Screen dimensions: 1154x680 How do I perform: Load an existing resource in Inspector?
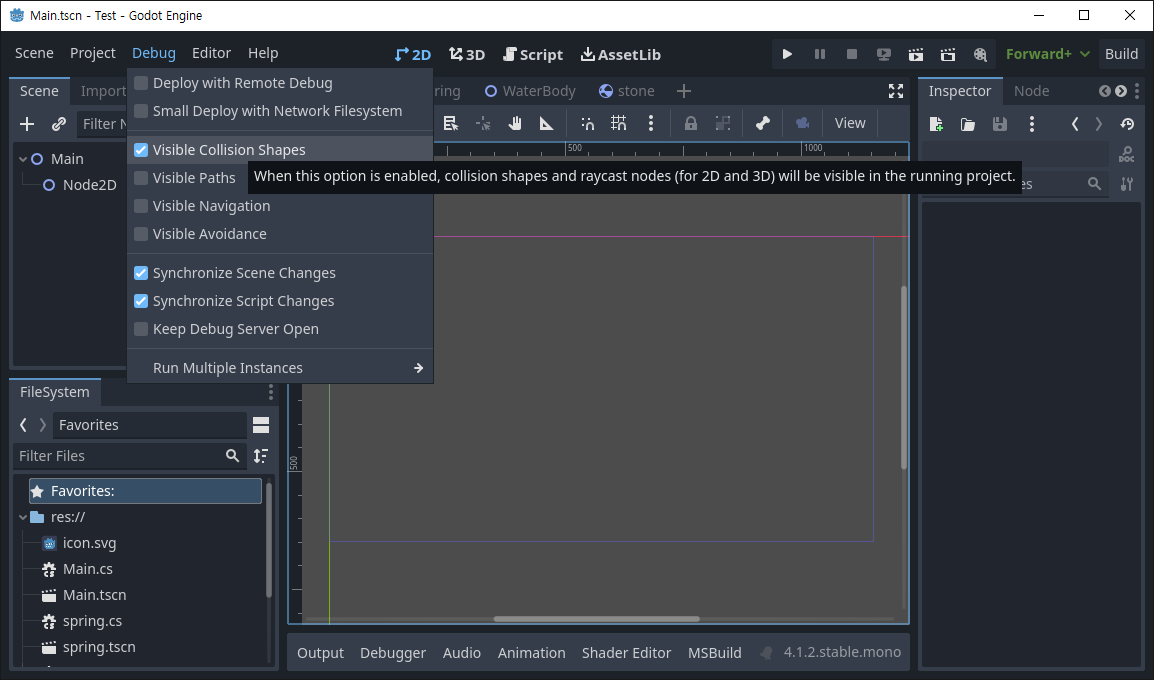(x=968, y=124)
